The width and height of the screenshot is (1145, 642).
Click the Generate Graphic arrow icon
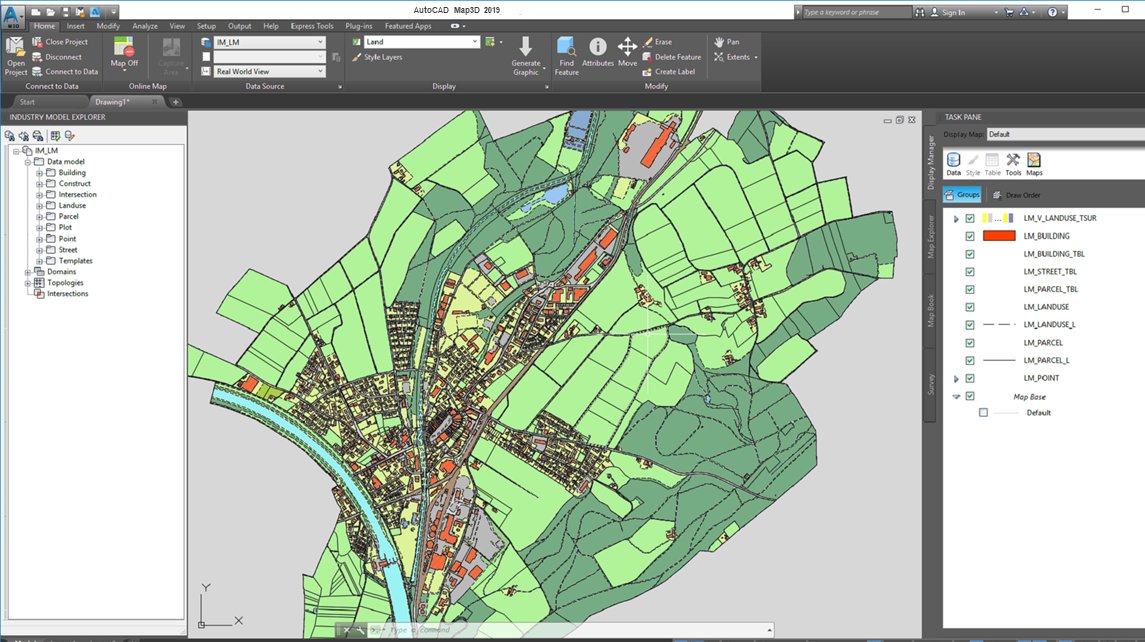click(525, 47)
